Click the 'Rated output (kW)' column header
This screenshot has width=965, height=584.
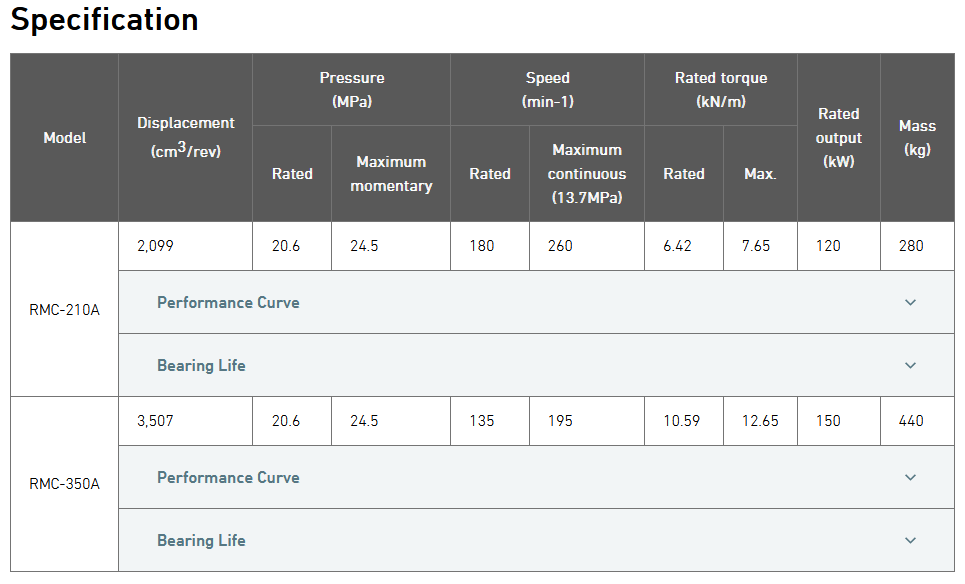[x=839, y=138]
